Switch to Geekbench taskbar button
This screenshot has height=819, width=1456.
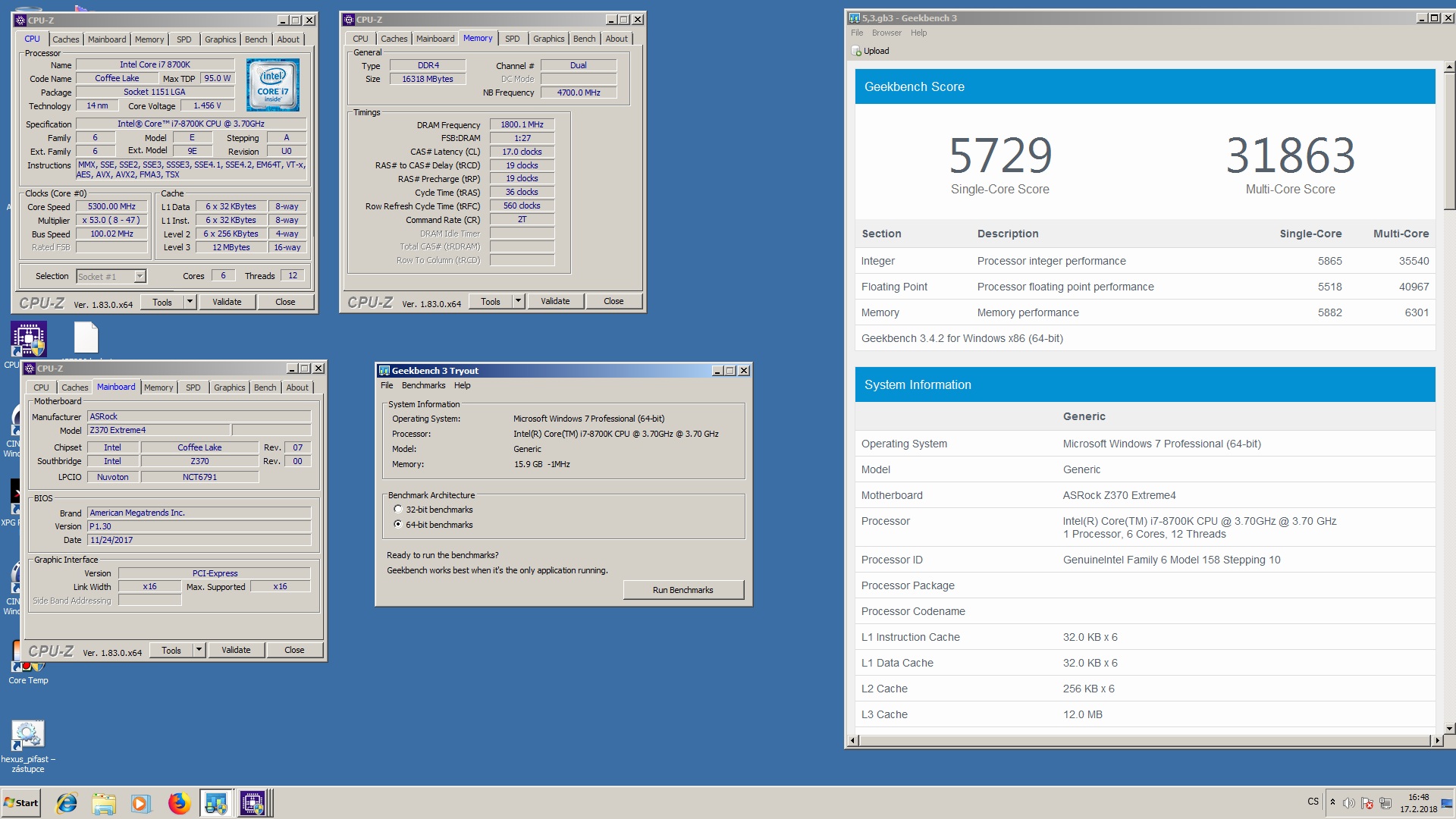pyautogui.click(x=216, y=803)
